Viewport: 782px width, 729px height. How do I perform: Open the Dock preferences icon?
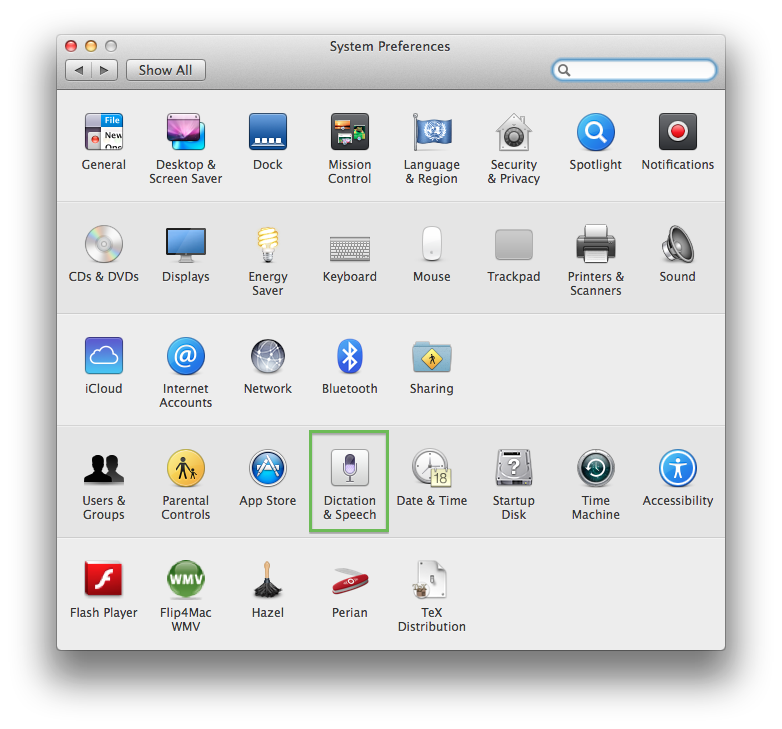268,132
